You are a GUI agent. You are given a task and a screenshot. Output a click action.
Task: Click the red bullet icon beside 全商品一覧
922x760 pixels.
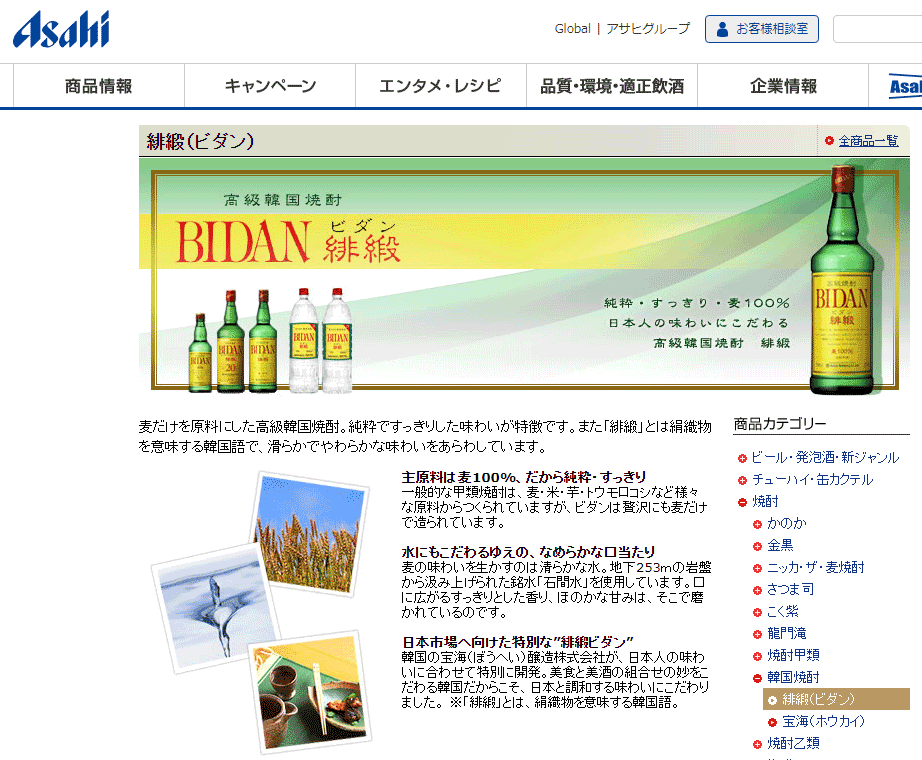(x=829, y=141)
